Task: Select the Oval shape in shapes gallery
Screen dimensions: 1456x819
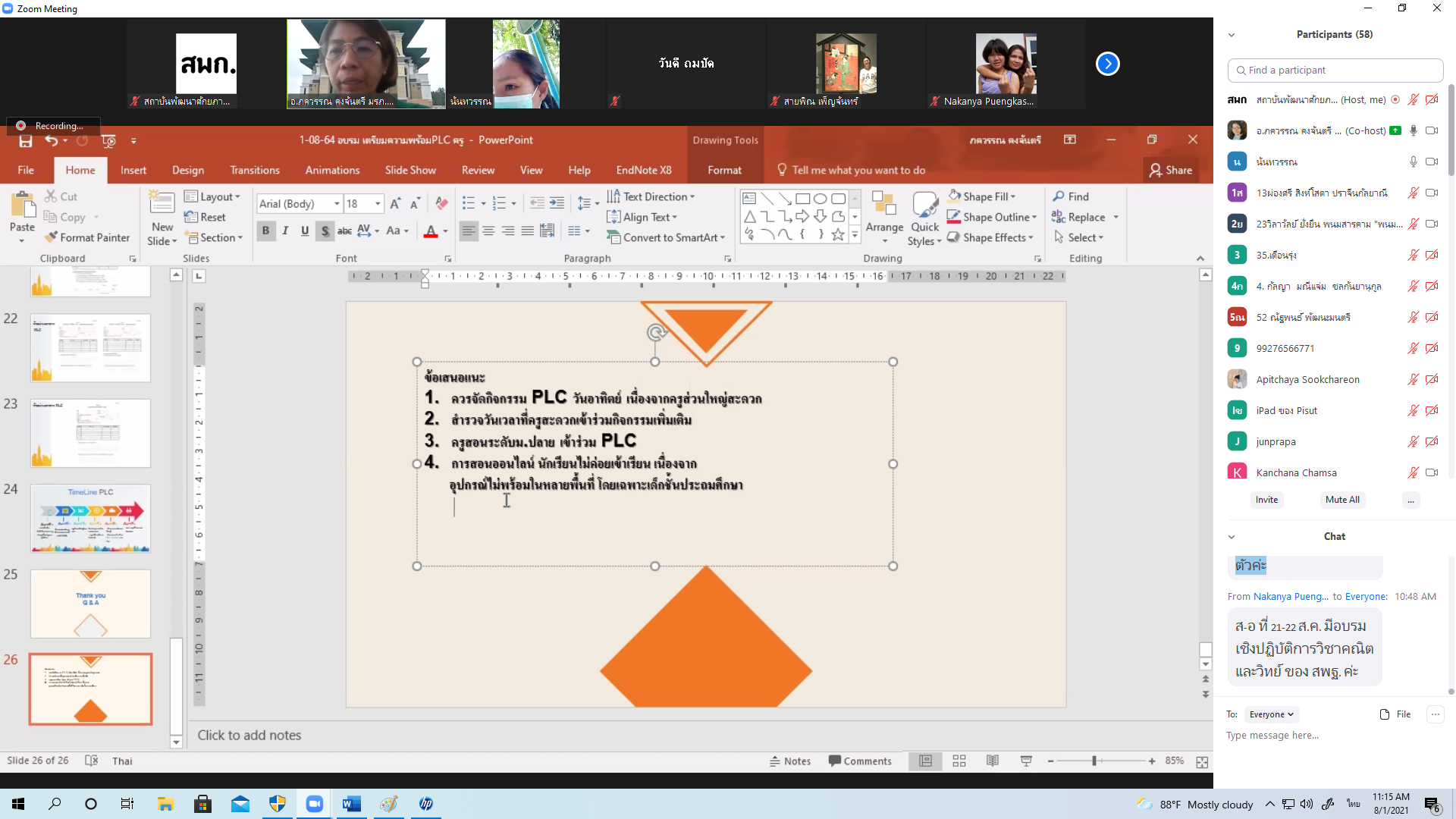Action: (x=820, y=199)
